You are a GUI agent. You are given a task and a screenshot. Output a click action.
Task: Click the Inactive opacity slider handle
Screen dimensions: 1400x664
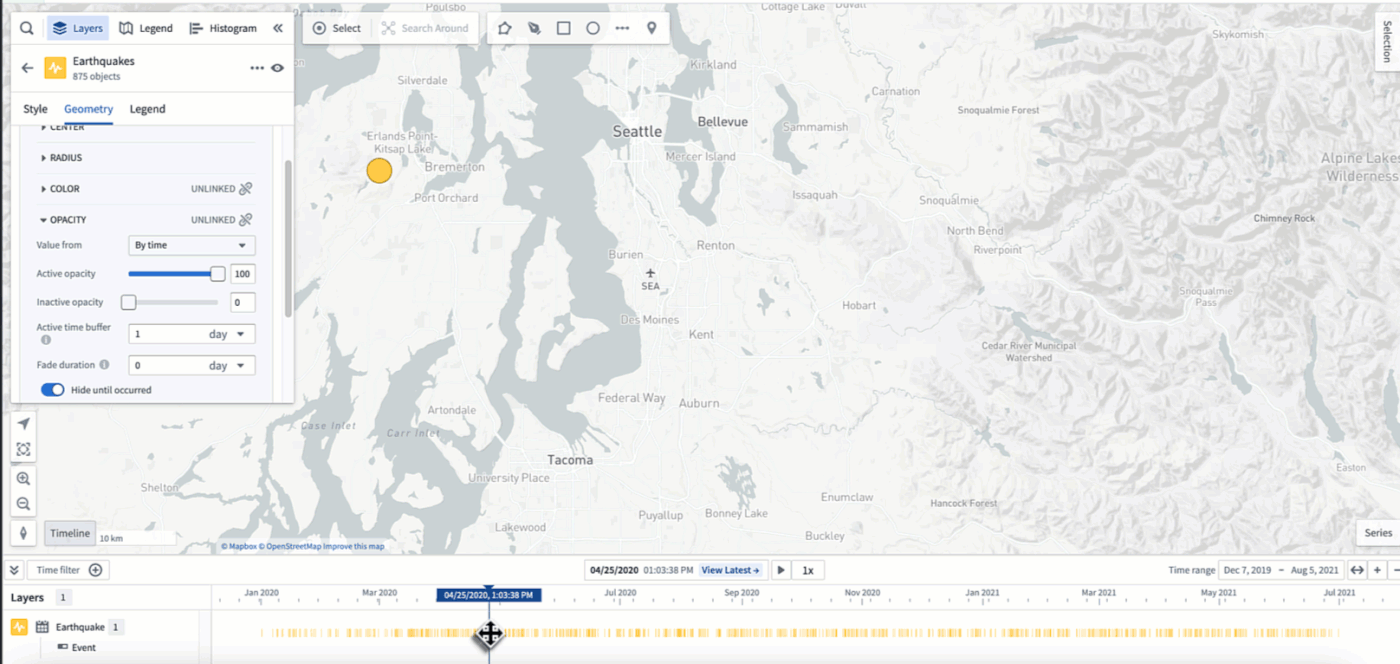click(128, 302)
